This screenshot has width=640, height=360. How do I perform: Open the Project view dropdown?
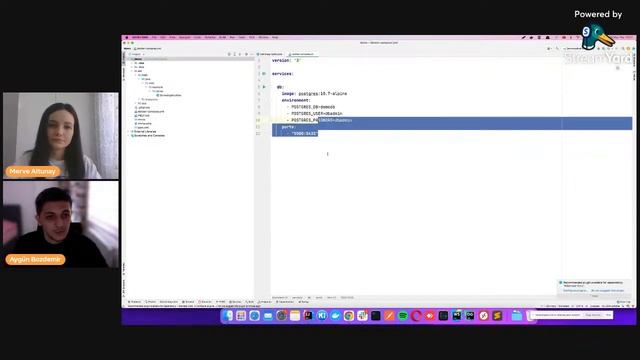click(x=137, y=54)
